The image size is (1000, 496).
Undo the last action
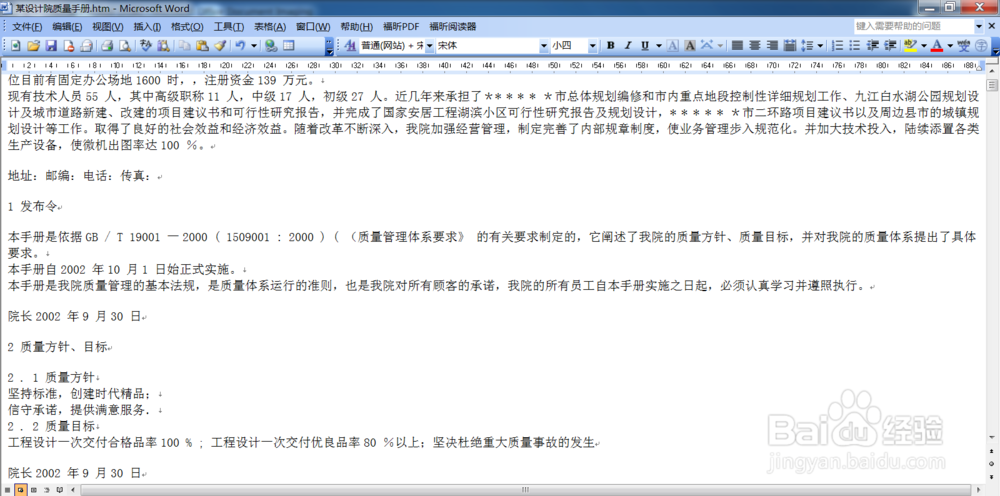pyautogui.click(x=240, y=45)
